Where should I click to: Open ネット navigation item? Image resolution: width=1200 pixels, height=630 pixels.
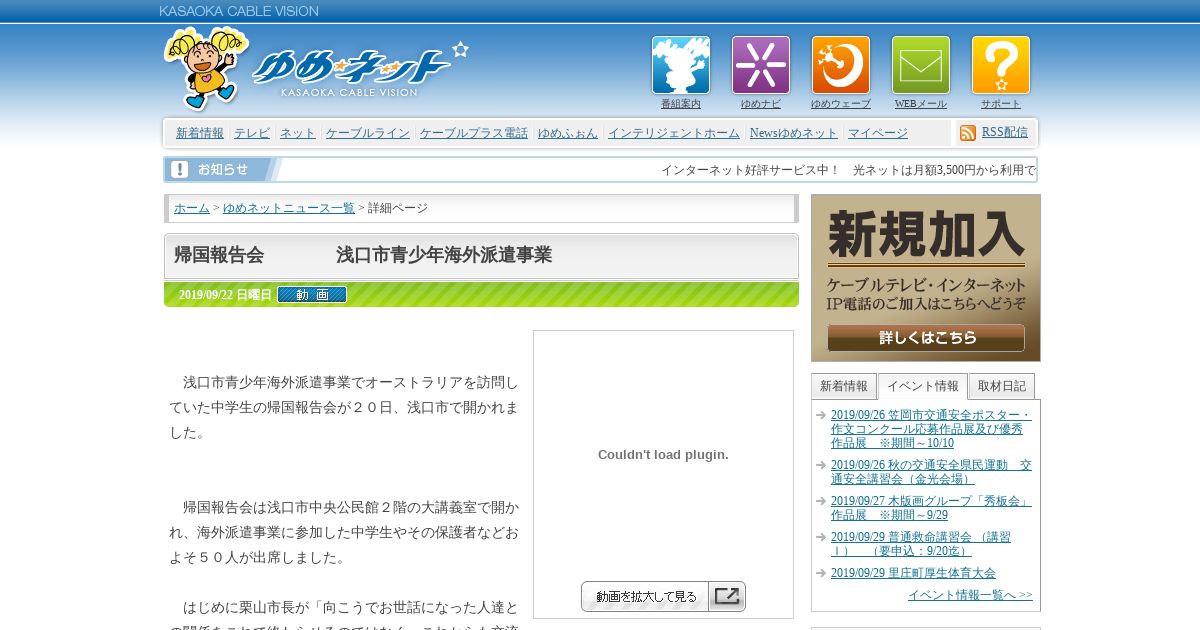pyautogui.click(x=298, y=133)
